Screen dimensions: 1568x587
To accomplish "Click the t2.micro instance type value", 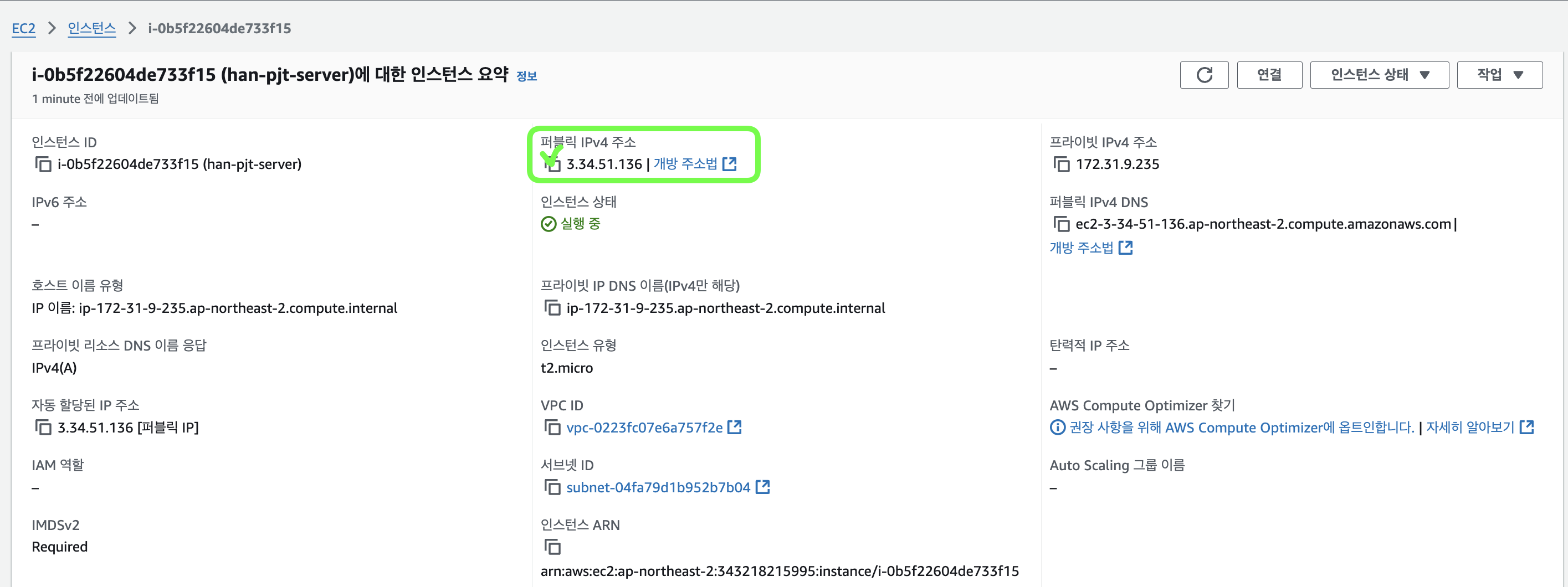I will [x=567, y=368].
